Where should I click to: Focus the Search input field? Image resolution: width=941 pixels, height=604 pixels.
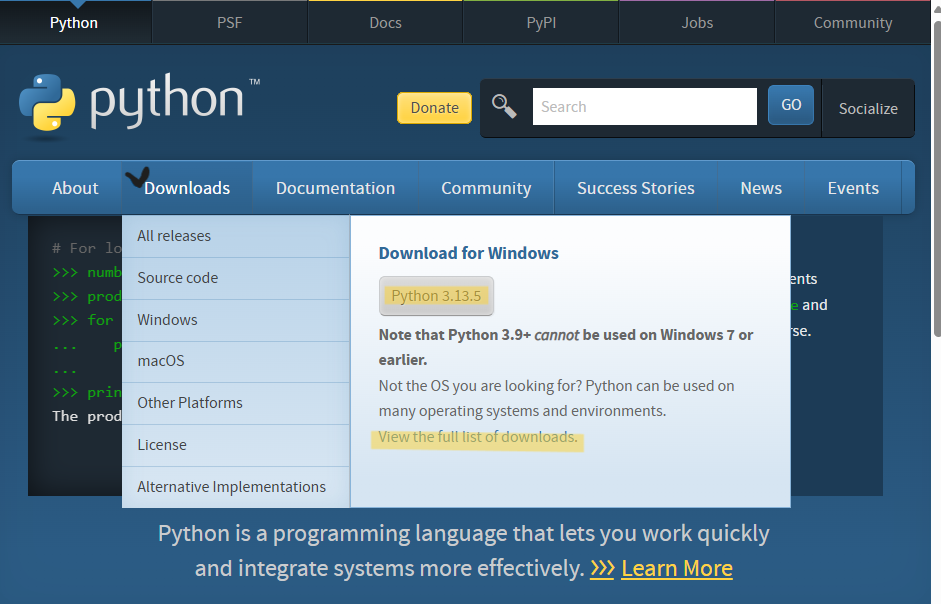click(x=645, y=107)
